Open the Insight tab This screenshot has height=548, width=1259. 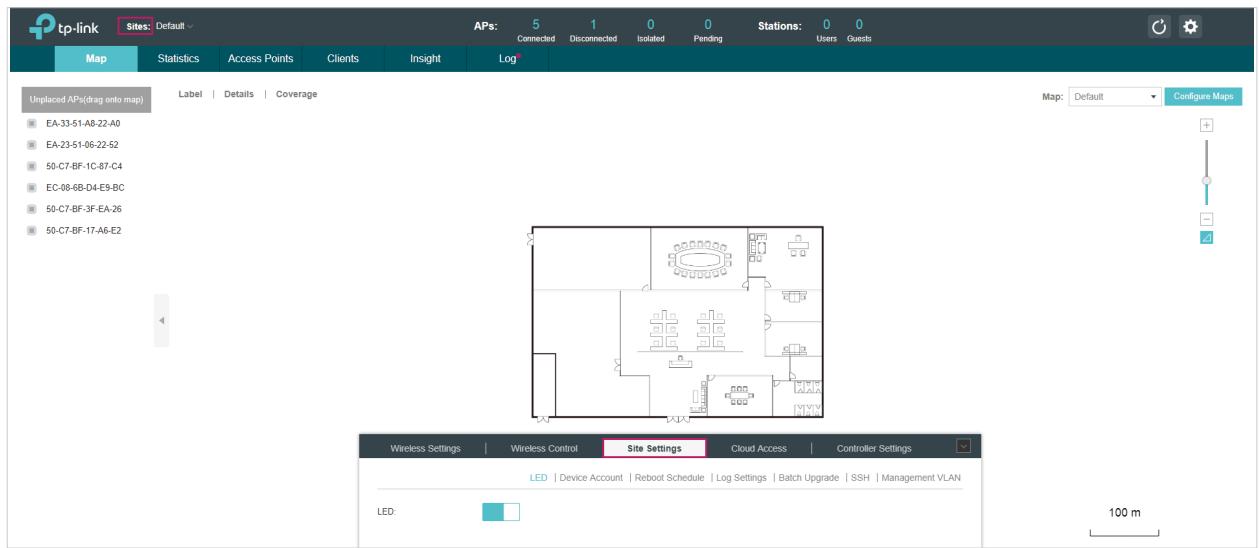coord(425,59)
